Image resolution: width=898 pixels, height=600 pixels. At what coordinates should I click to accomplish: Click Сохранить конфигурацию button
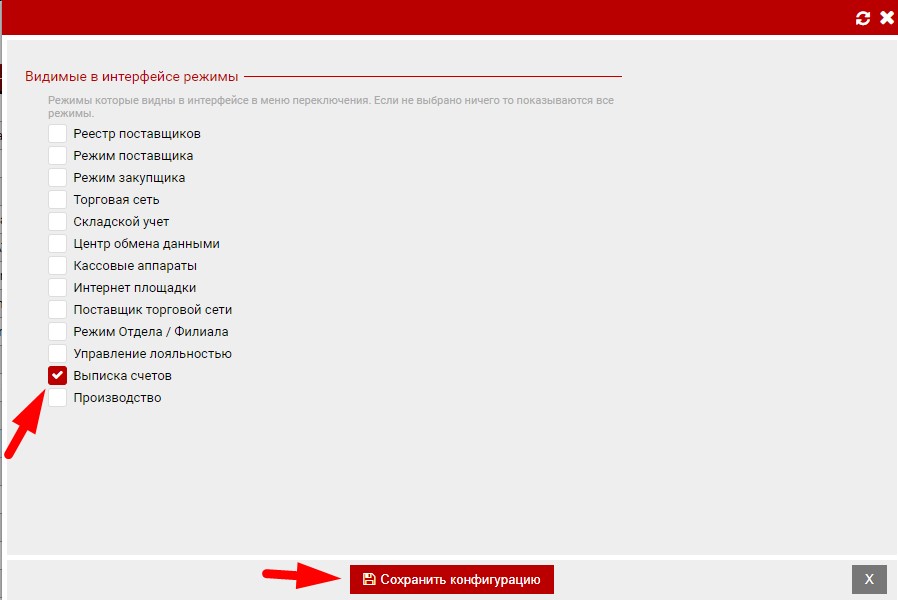pyautogui.click(x=451, y=579)
